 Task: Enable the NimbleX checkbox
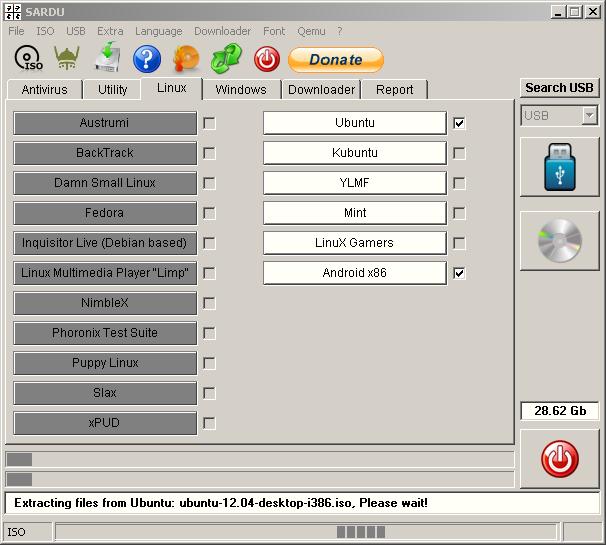pyautogui.click(x=209, y=303)
